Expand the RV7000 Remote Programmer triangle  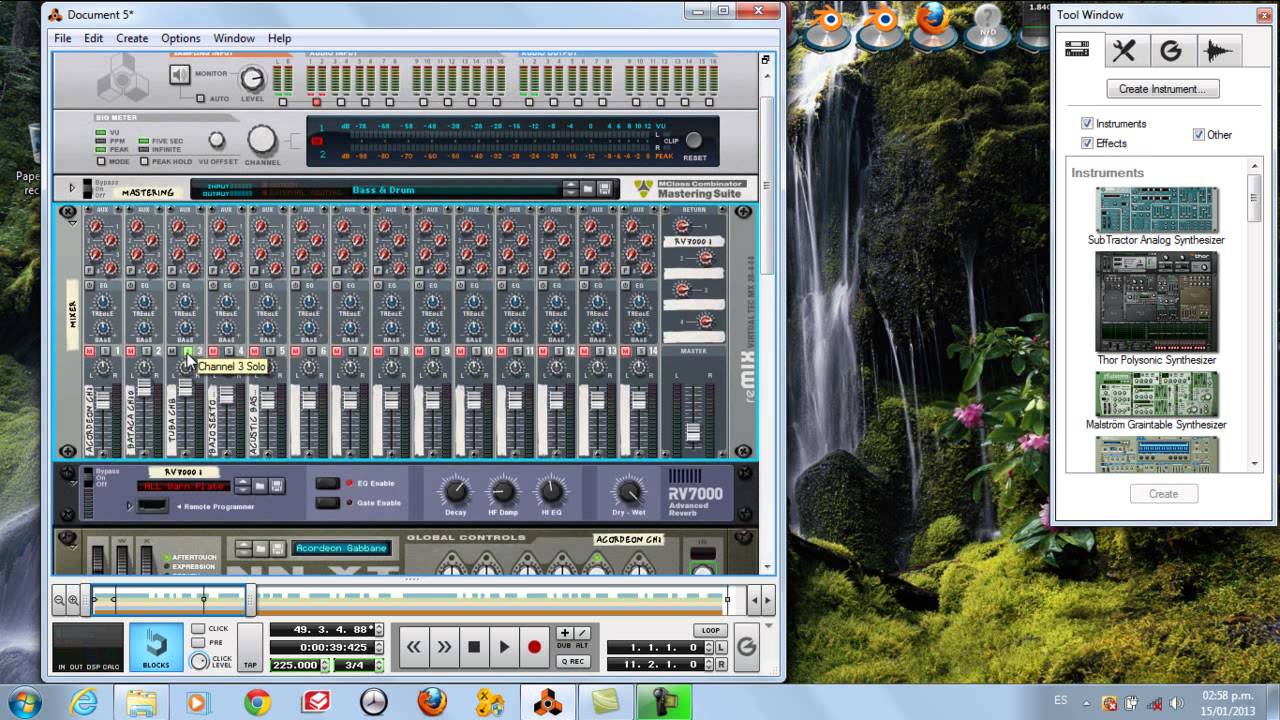[x=129, y=506]
